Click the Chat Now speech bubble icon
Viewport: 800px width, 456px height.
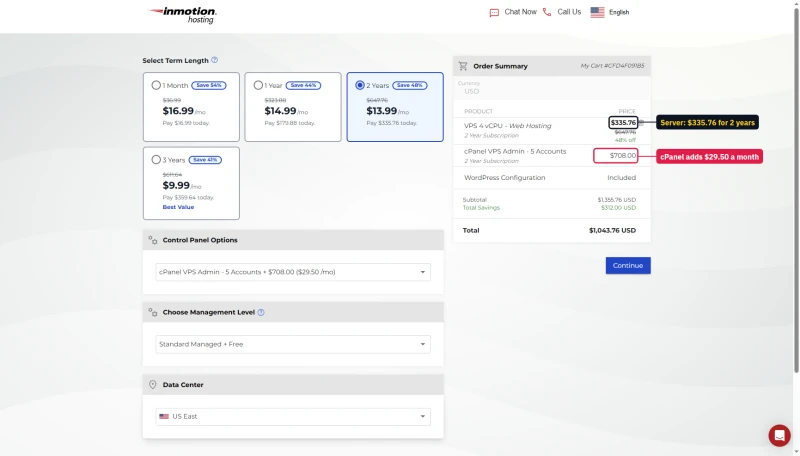[494, 12]
